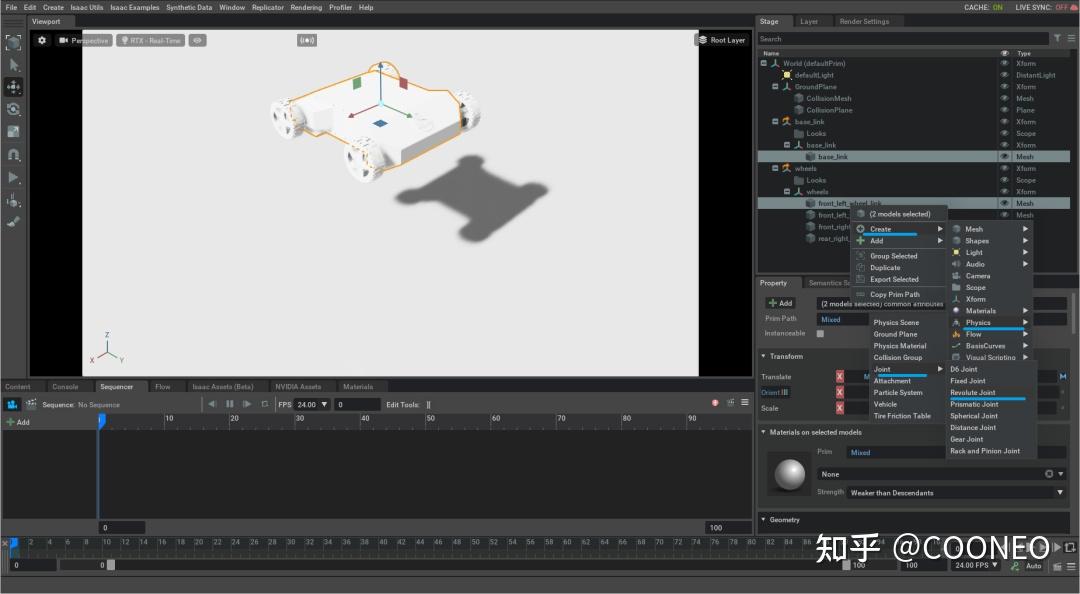The width and height of the screenshot is (1080, 594).
Task: Click the Root Layer indicator
Action: coord(722,40)
